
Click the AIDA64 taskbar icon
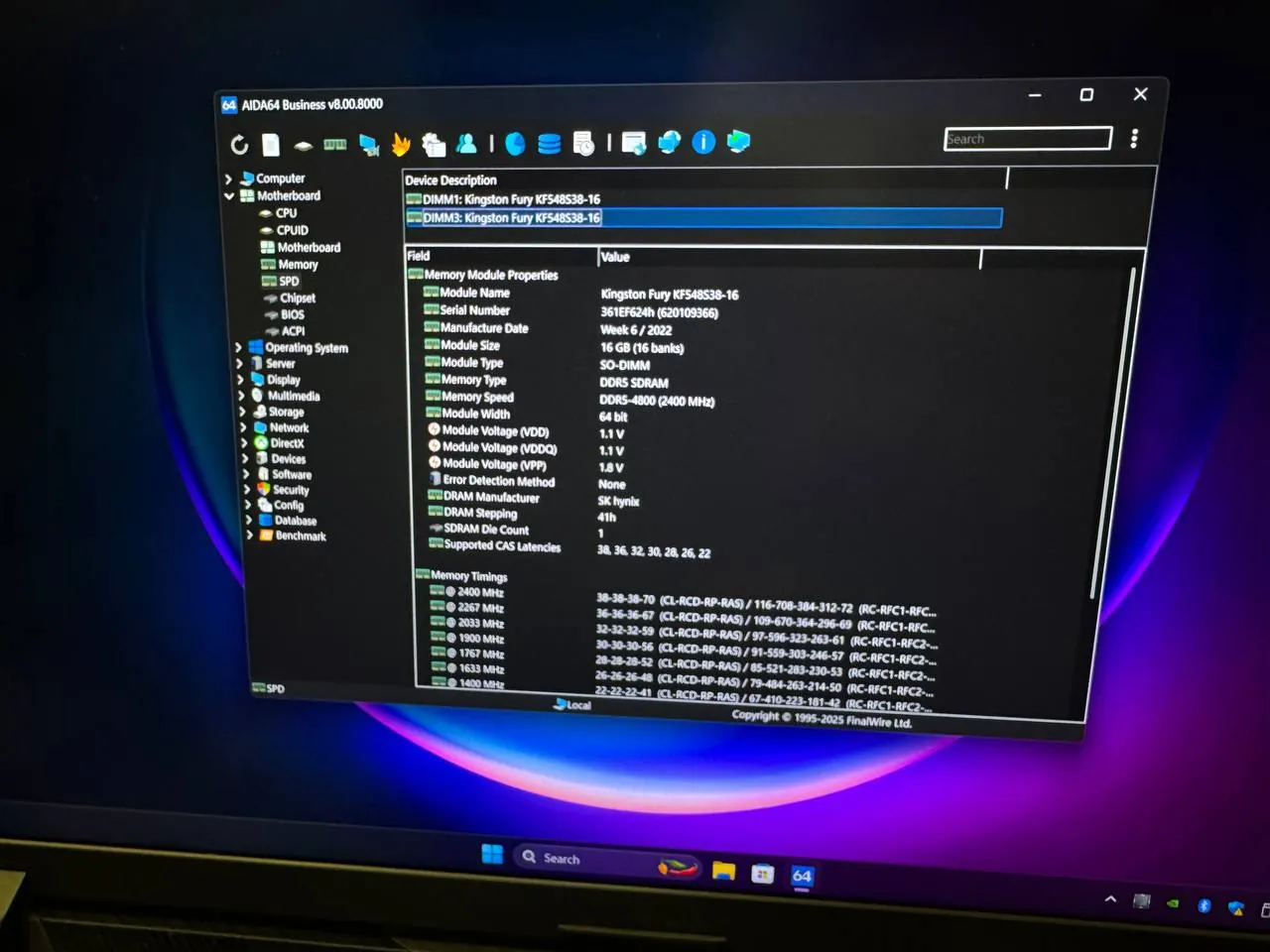(802, 877)
